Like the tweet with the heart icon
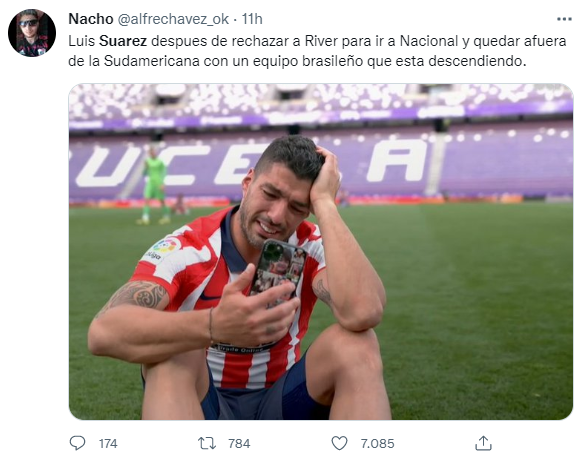Screen dimensions: 586x456 click(339, 443)
